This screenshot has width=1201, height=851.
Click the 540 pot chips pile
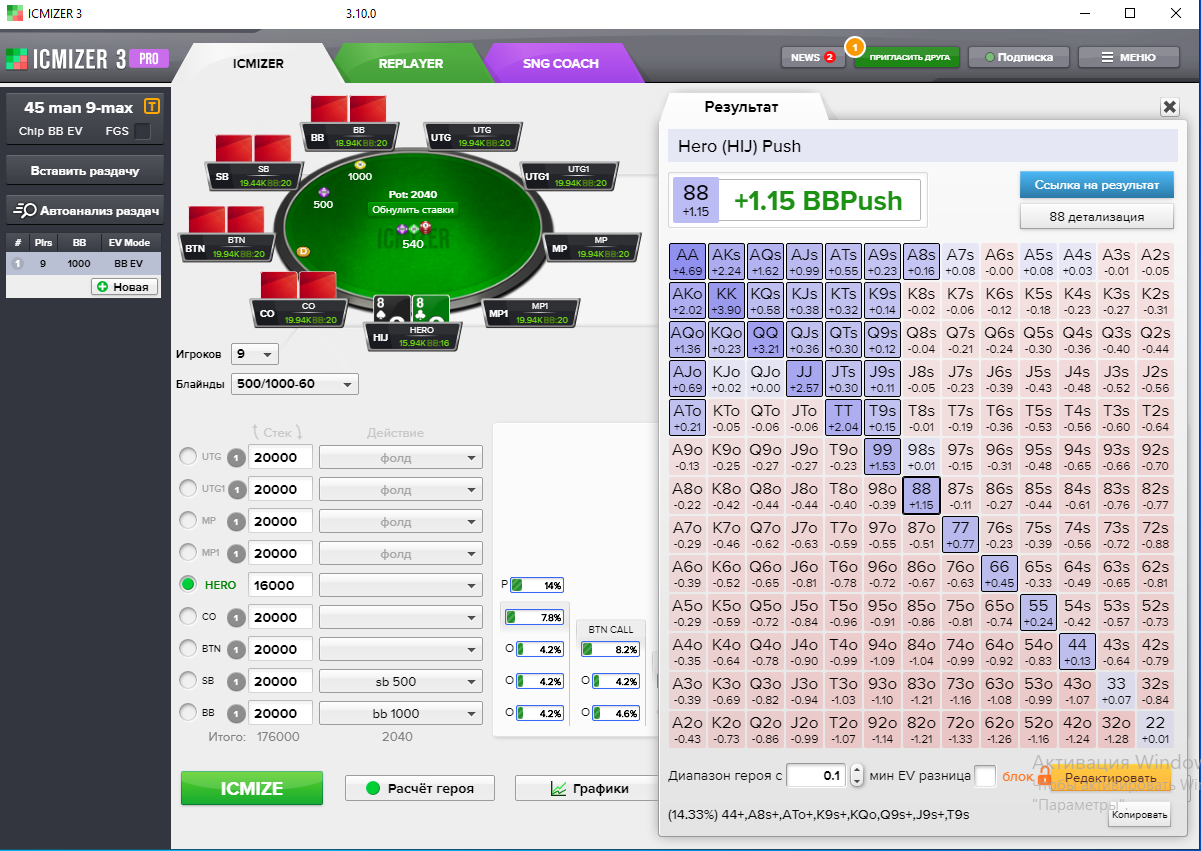tap(412, 229)
